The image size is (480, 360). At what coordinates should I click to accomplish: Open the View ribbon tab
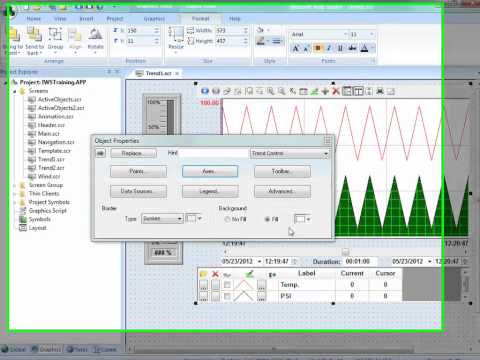click(x=60, y=19)
